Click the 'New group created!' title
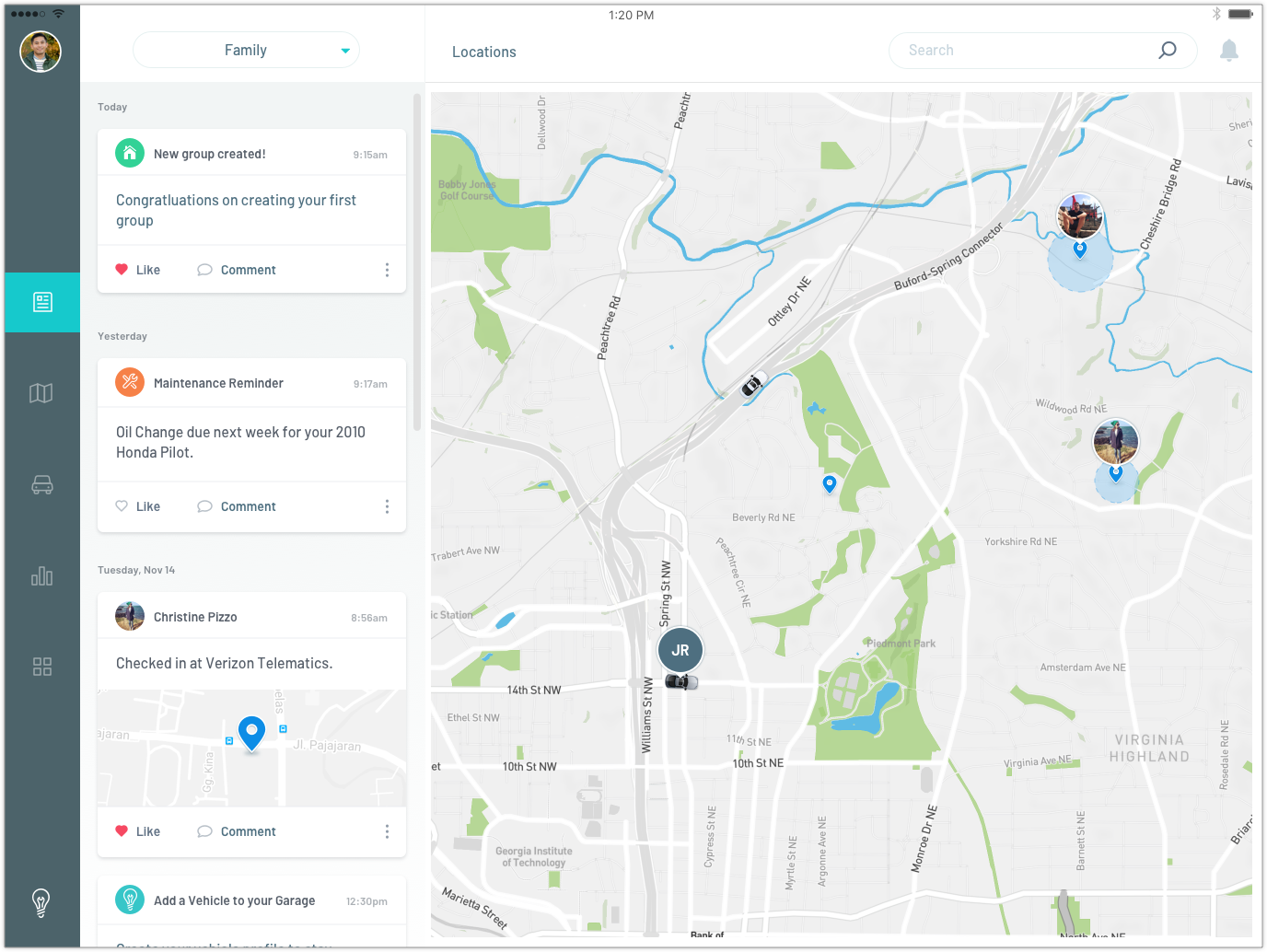This screenshot has width=1267, height=952. pos(210,154)
